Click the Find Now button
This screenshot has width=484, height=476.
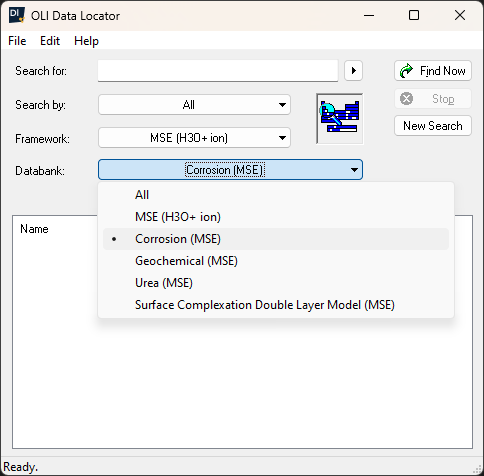[433, 71]
